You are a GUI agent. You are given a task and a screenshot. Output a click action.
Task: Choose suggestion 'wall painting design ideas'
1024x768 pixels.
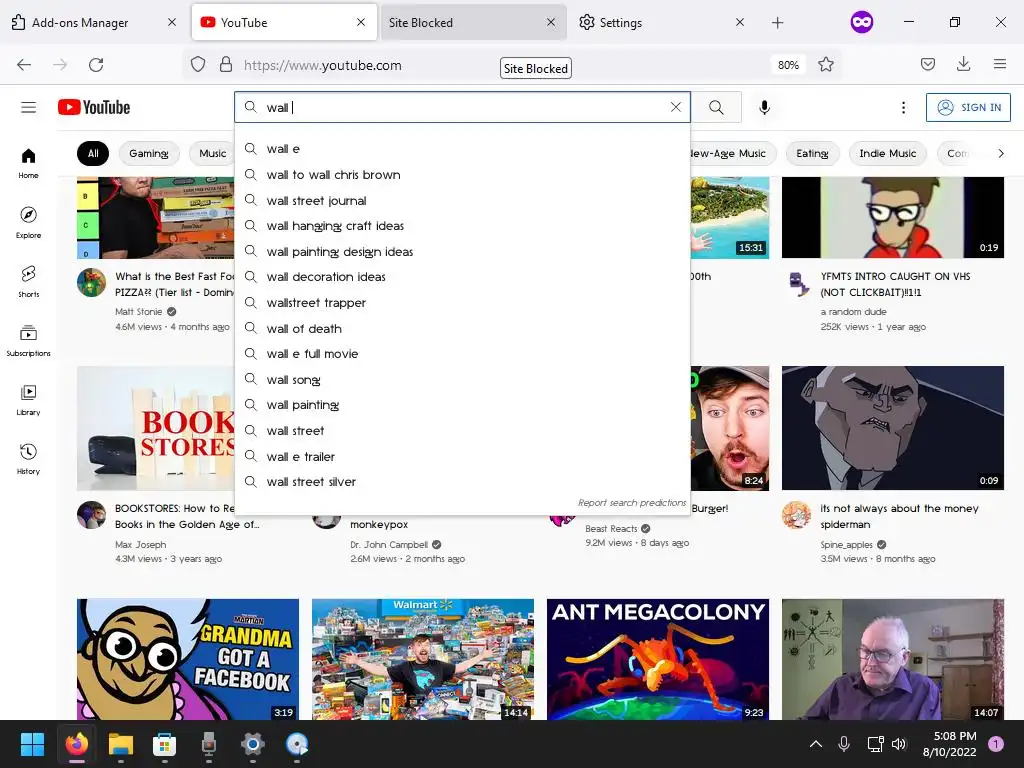pos(462,251)
